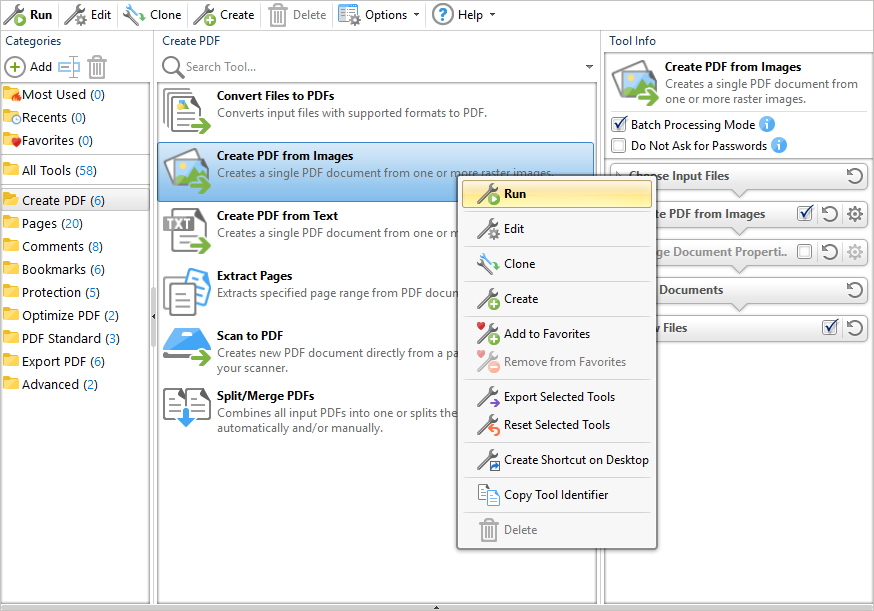The height and width of the screenshot is (611, 874).
Task: Click the Edit button in the toolbar
Action: pyautogui.click(x=88, y=15)
